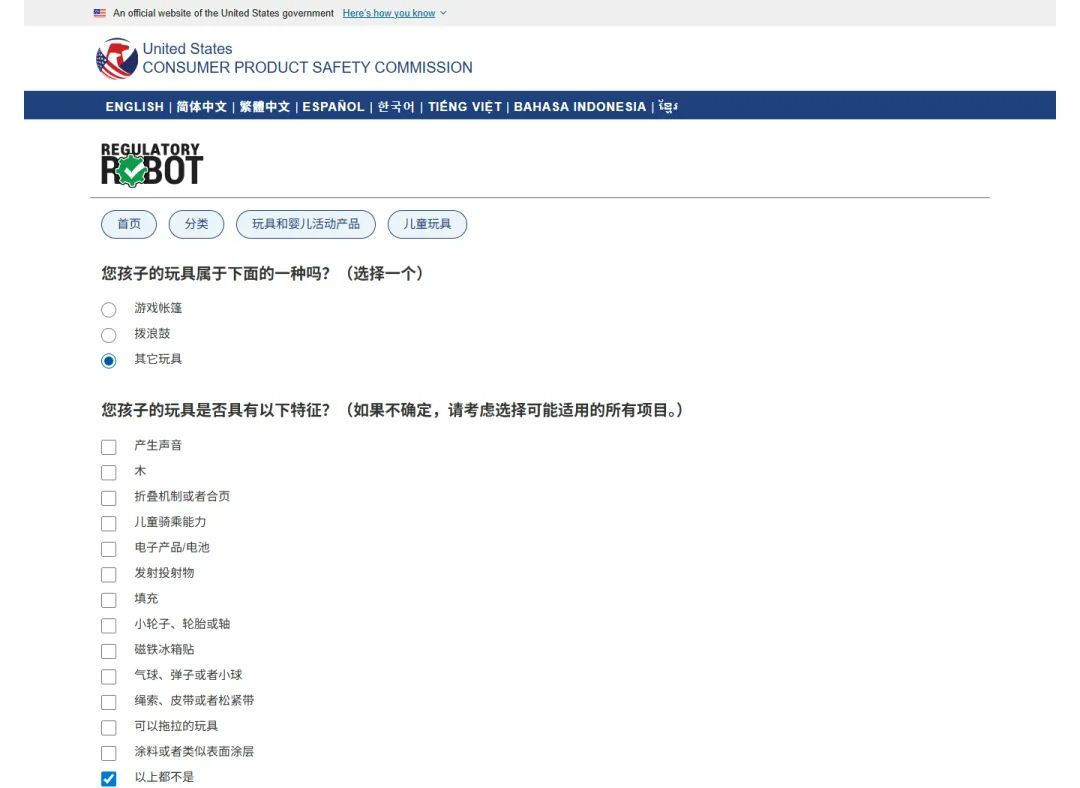This screenshot has width=1080, height=788.
Task: Check the 儿童骑乘能力 checkbox
Action: coord(109,523)
